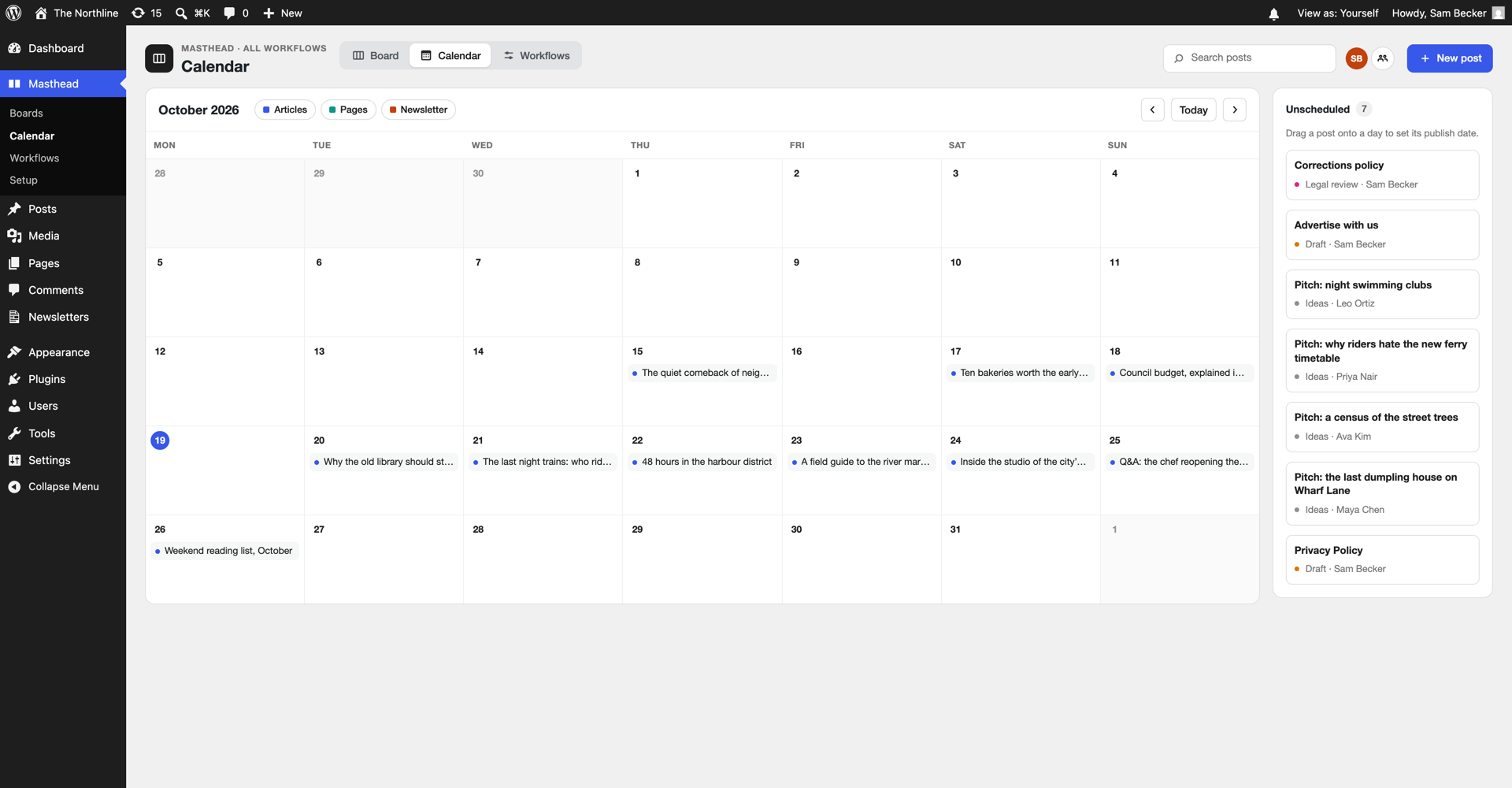Open the 15 updates icon
Viewport: 1512px width, 788px height.
click(x=146, y=13)
